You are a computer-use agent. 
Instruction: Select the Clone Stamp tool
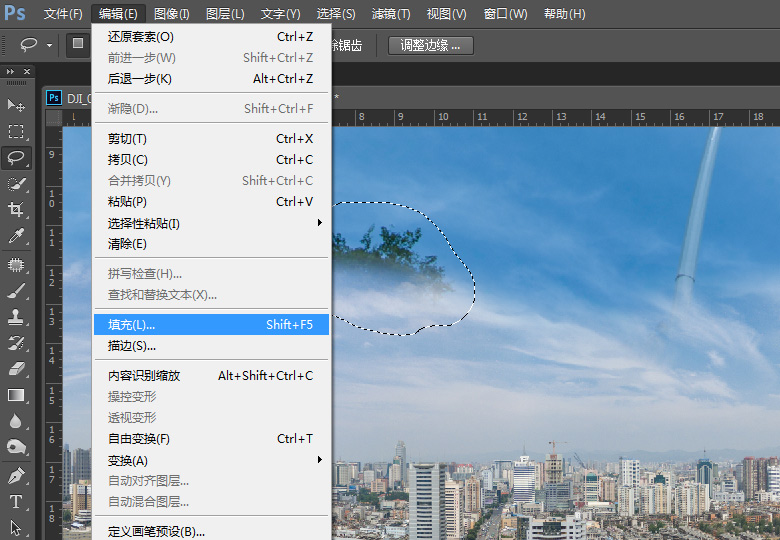(x=16, y=317)
